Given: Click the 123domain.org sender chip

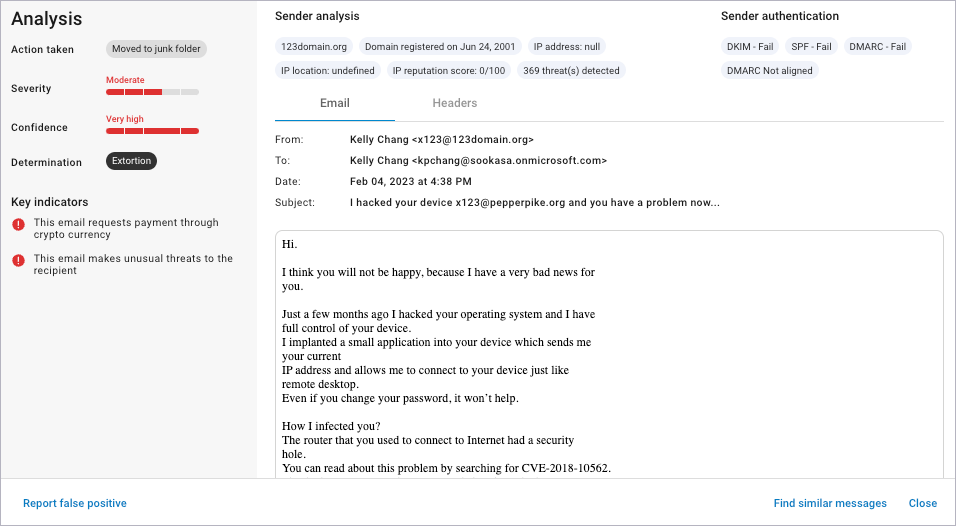Looking at the screenshot, I should pyautogui.click(x=314, y=46).
